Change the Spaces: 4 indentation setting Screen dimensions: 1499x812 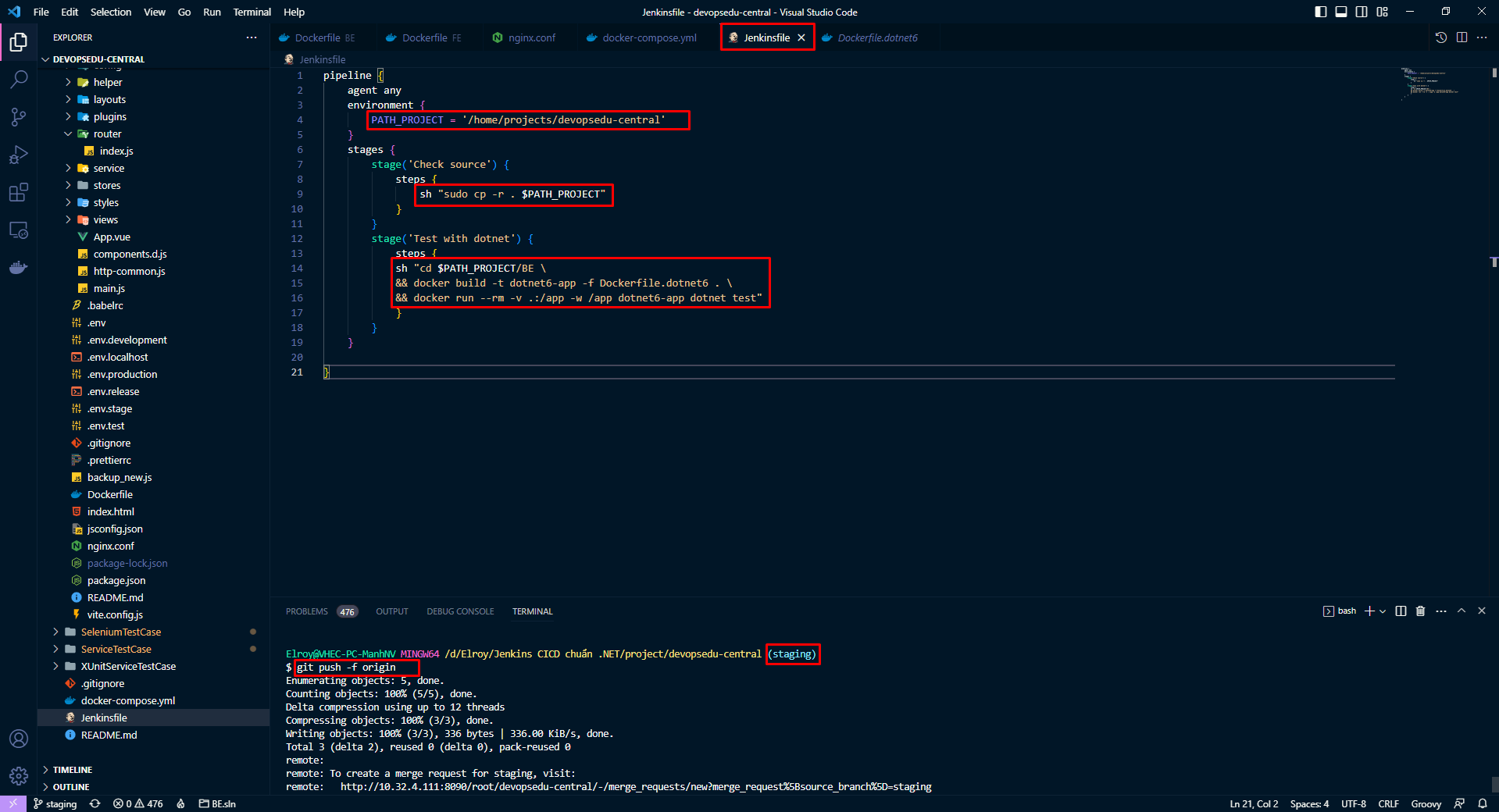(x=1309, y=803)
